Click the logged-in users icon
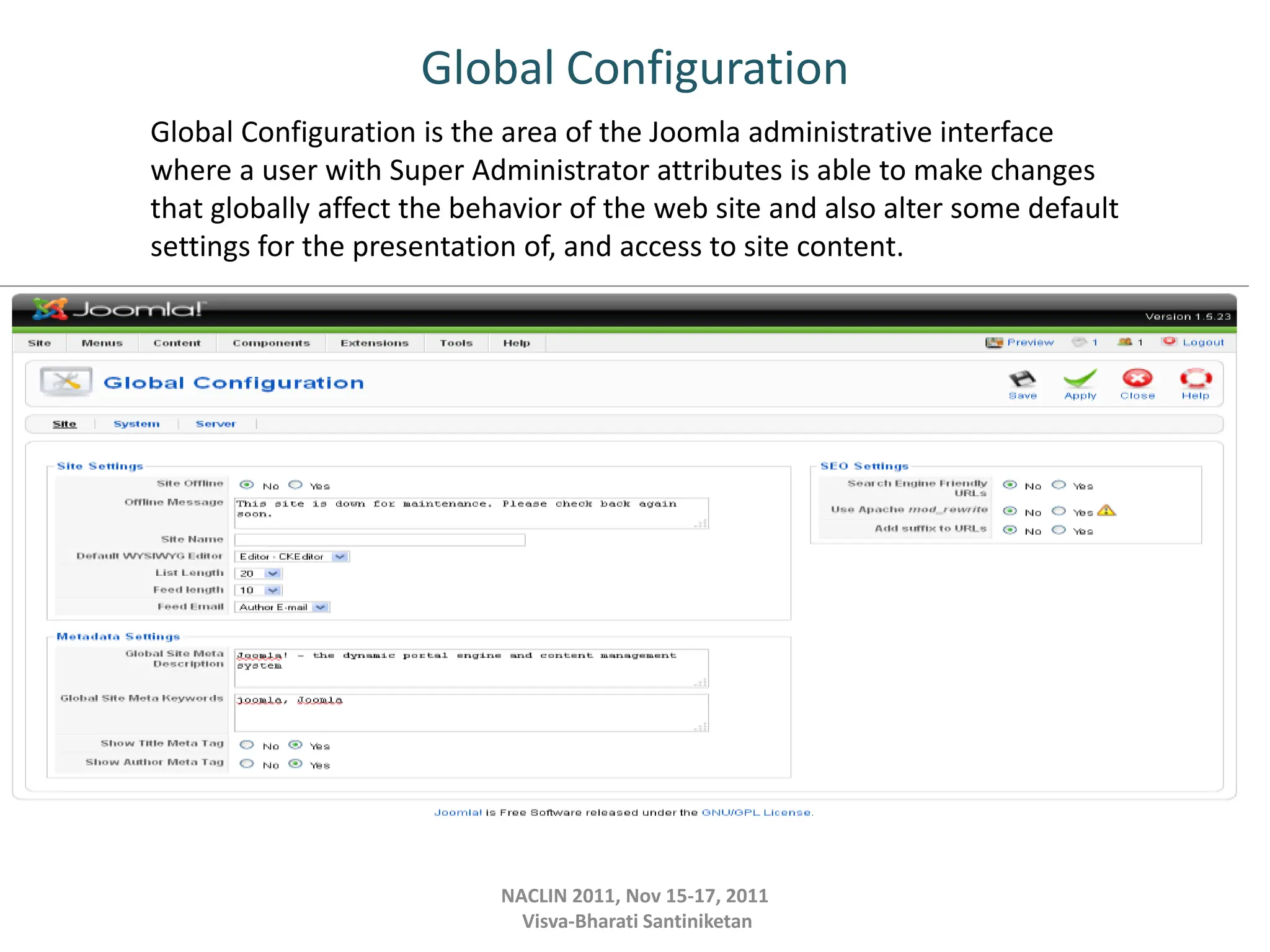The width and height of the screenshot is (1270, 952). coord(1125,342)
